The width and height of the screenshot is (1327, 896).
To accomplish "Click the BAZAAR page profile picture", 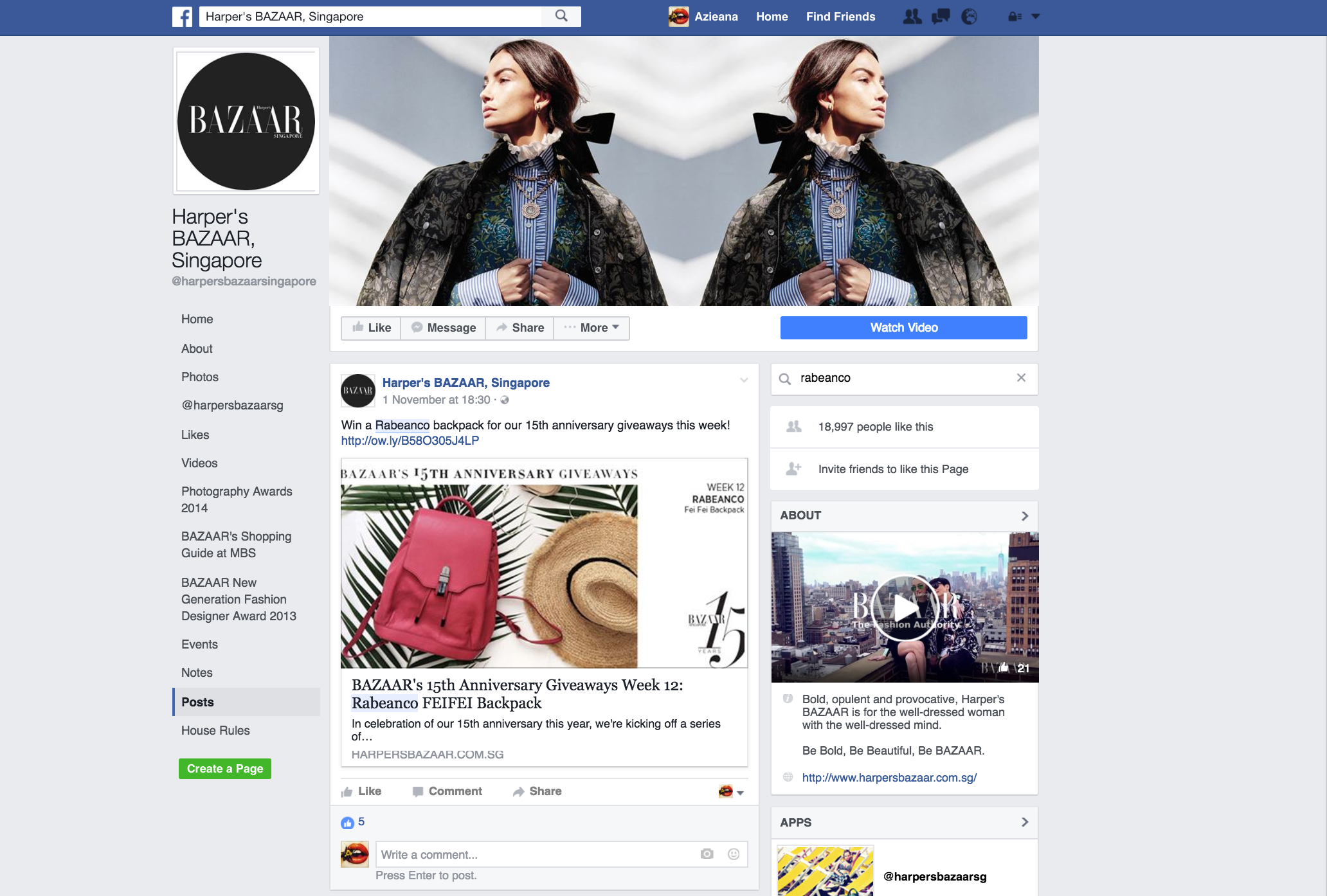I will point(246,121).
